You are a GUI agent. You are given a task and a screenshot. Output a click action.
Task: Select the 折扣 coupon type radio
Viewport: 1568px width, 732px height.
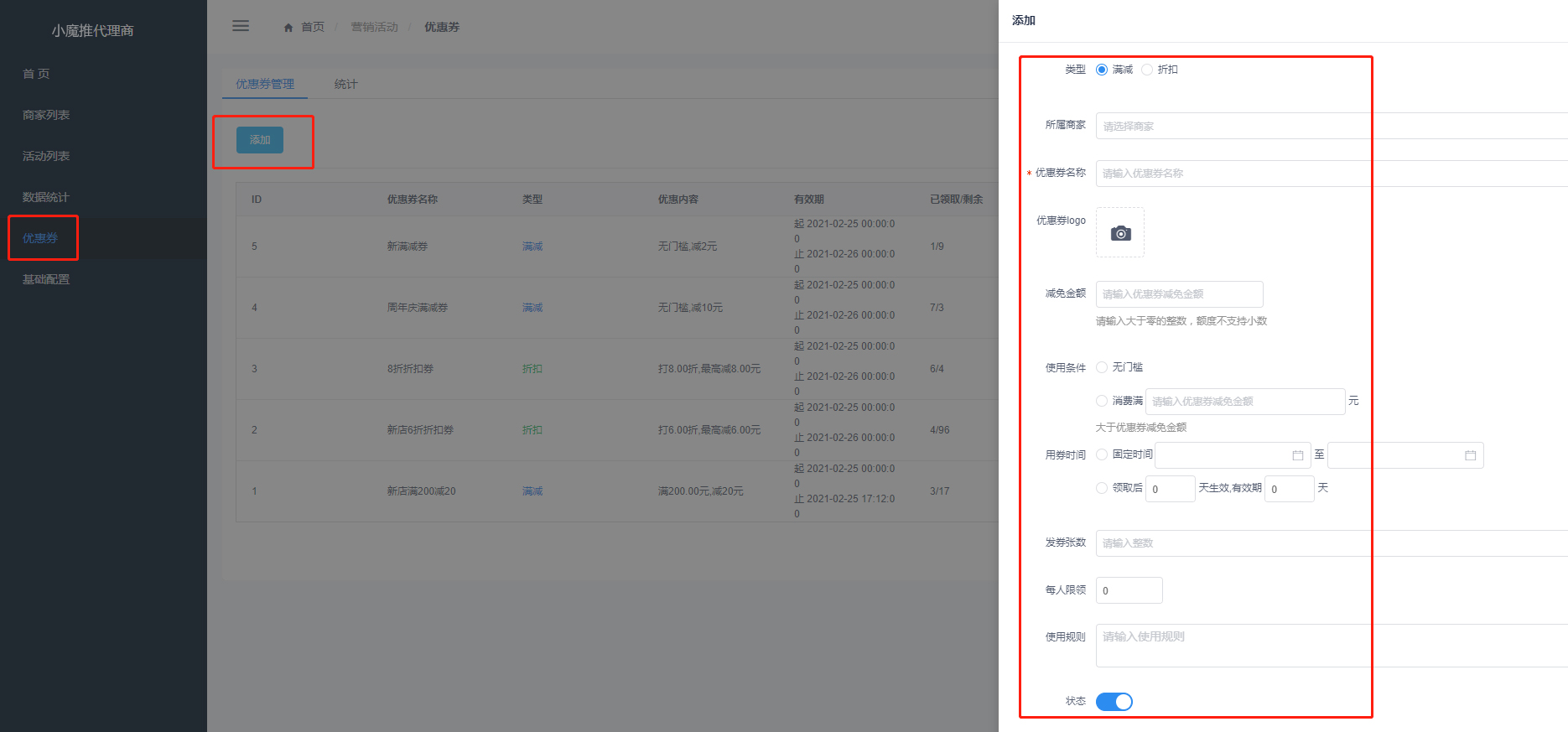click(x=1147, y=70)
